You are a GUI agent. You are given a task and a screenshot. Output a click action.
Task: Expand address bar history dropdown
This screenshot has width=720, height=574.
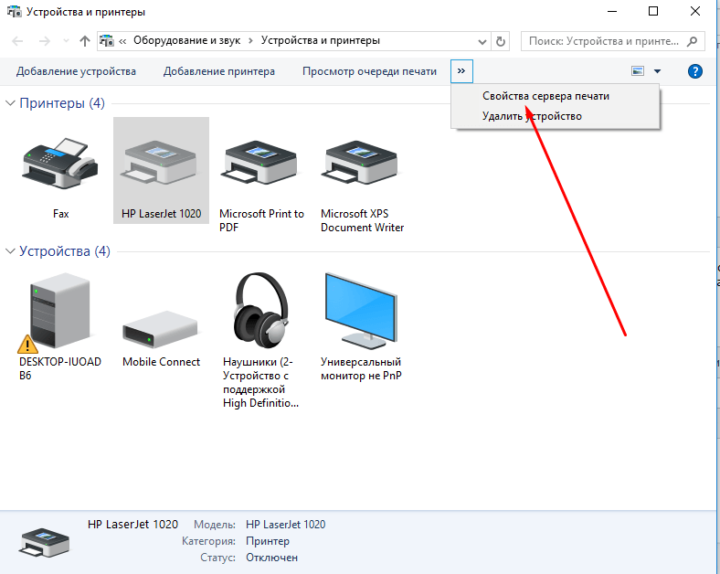pos(481,41)
